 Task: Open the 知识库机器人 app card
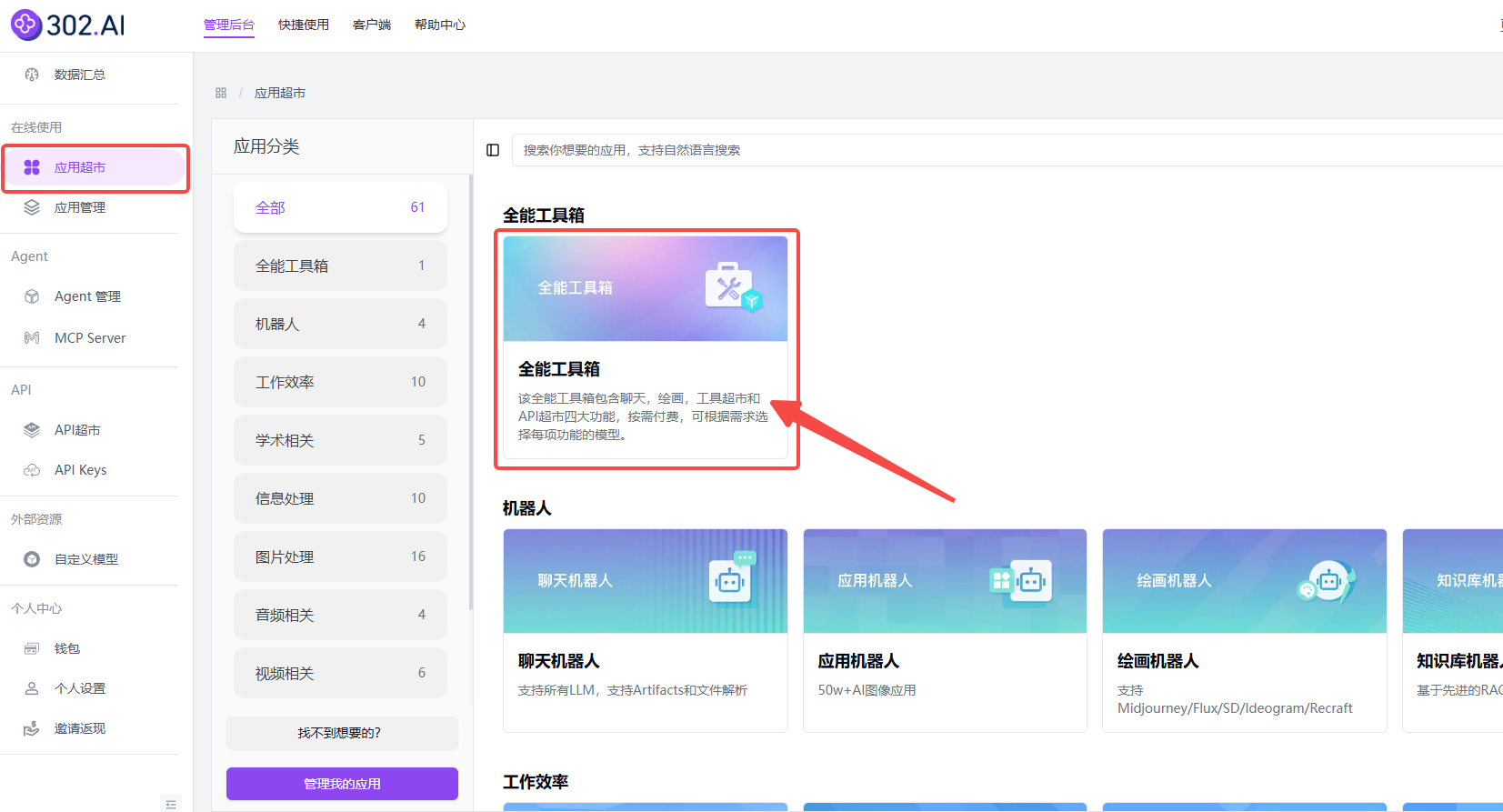click(1453, 630)
